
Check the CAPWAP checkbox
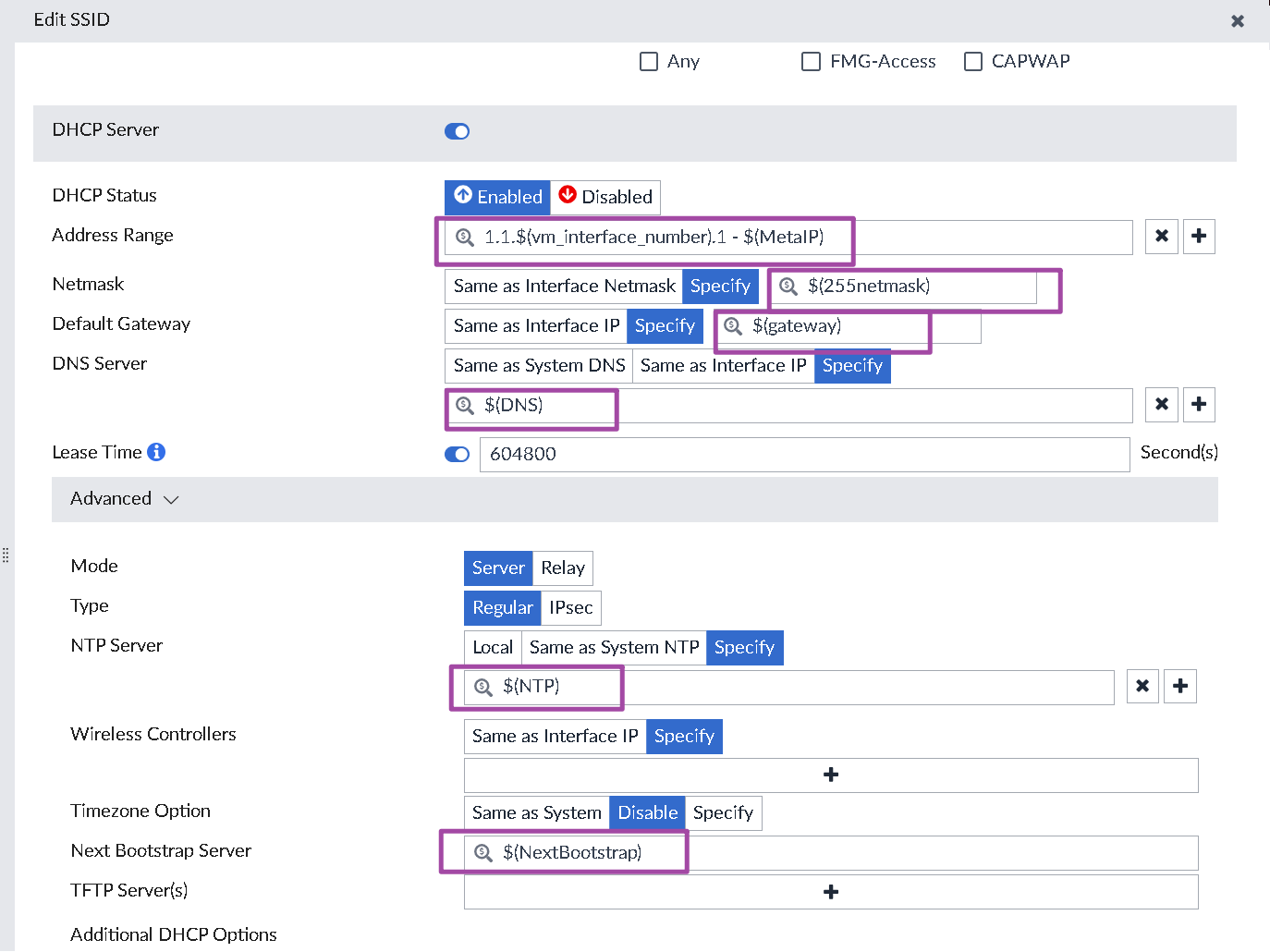pyautogui.click(x=972, y=61)
